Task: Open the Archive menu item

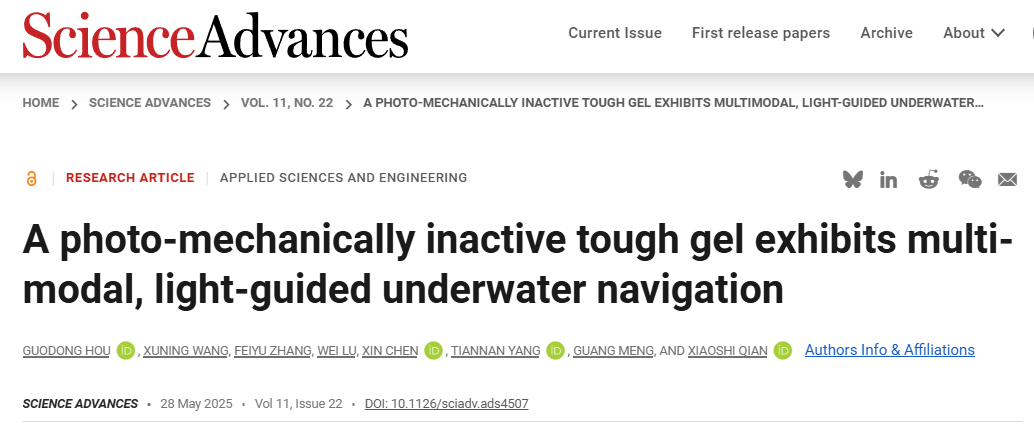Action: coord(886,33)
